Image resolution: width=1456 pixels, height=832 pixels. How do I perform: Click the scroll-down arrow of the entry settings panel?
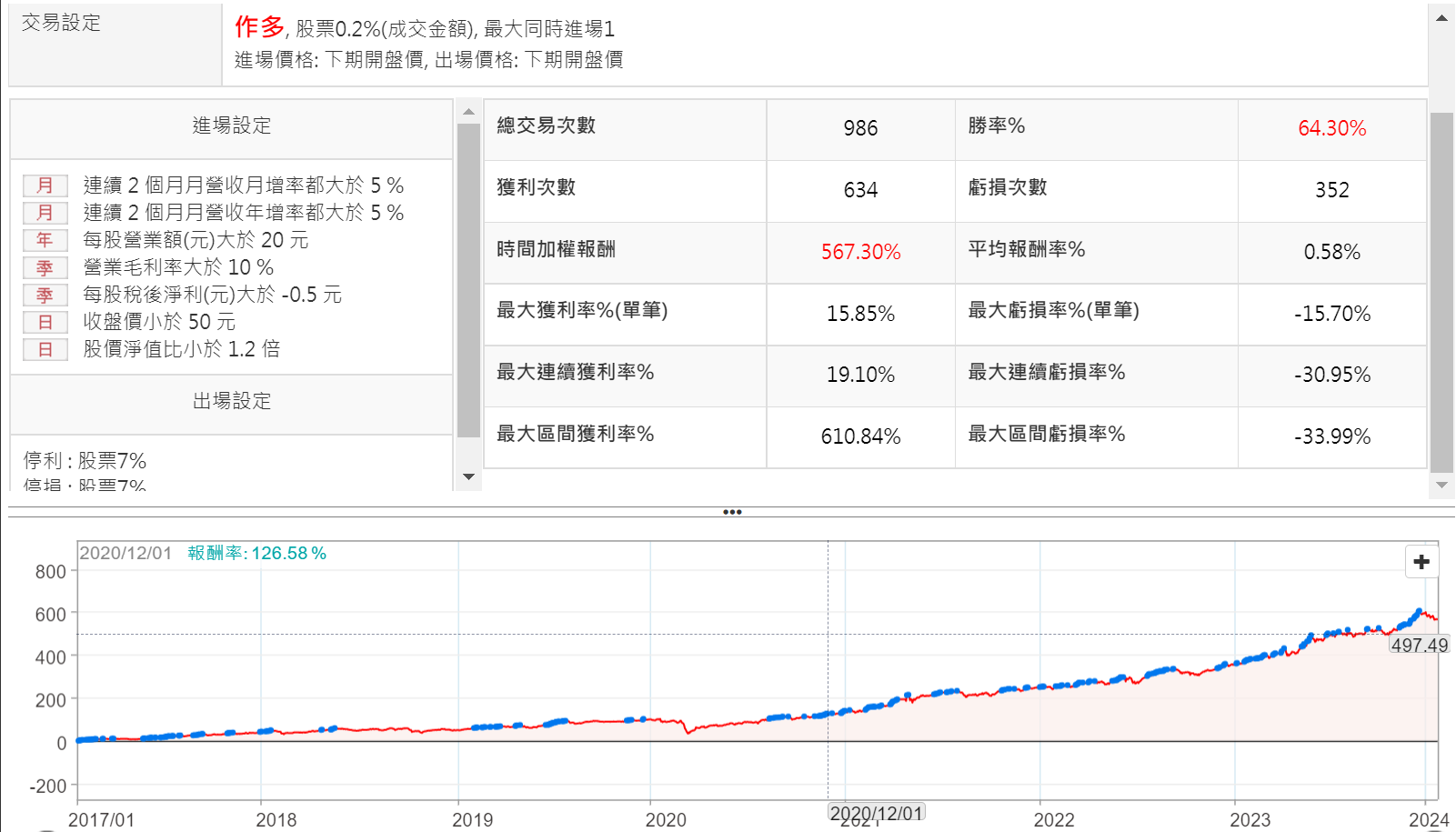(x=468, y=476)
